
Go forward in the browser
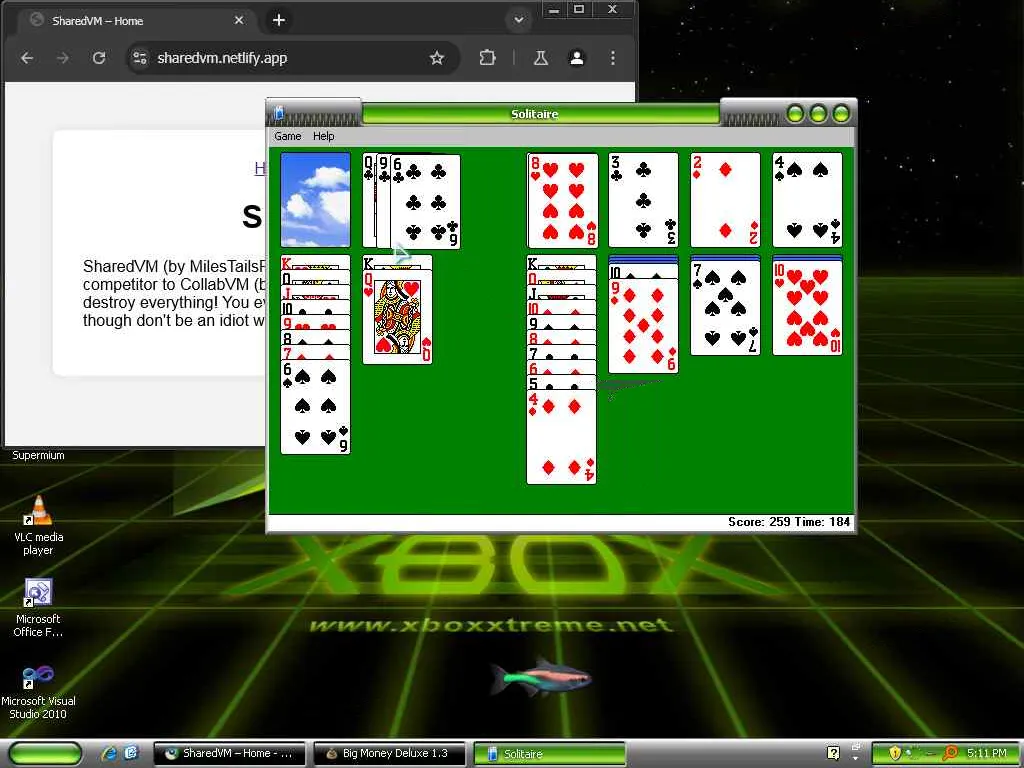coord(63,58)
